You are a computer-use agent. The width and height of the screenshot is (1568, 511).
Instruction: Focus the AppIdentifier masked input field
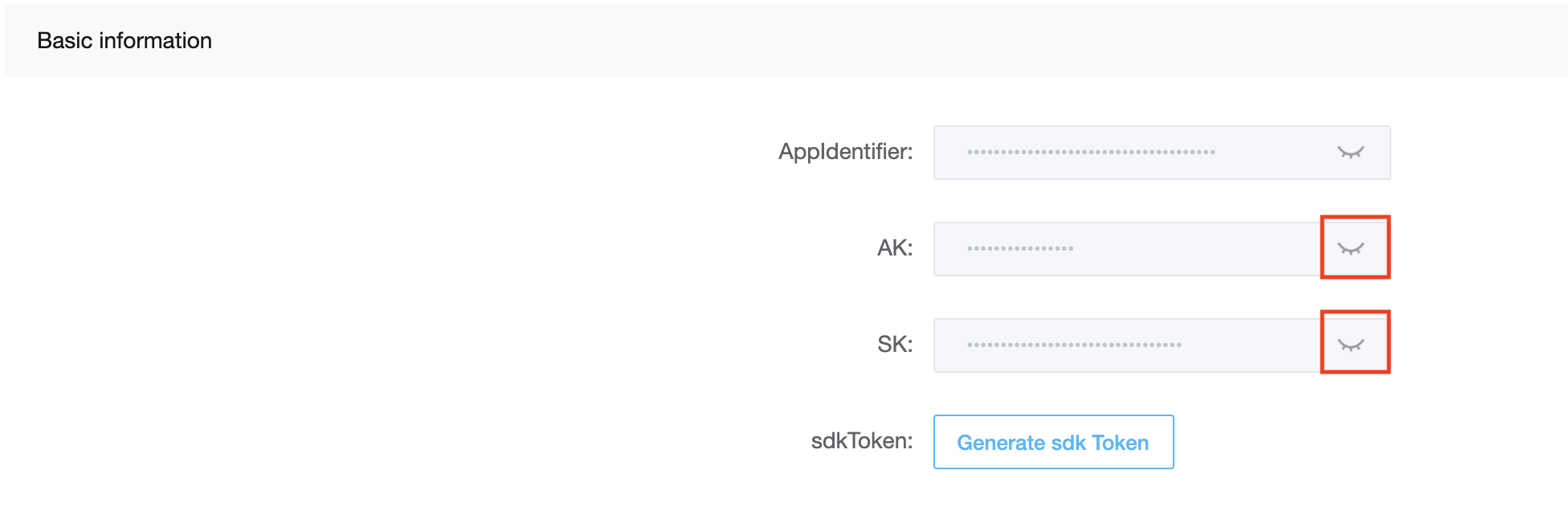pos(1162,153)
